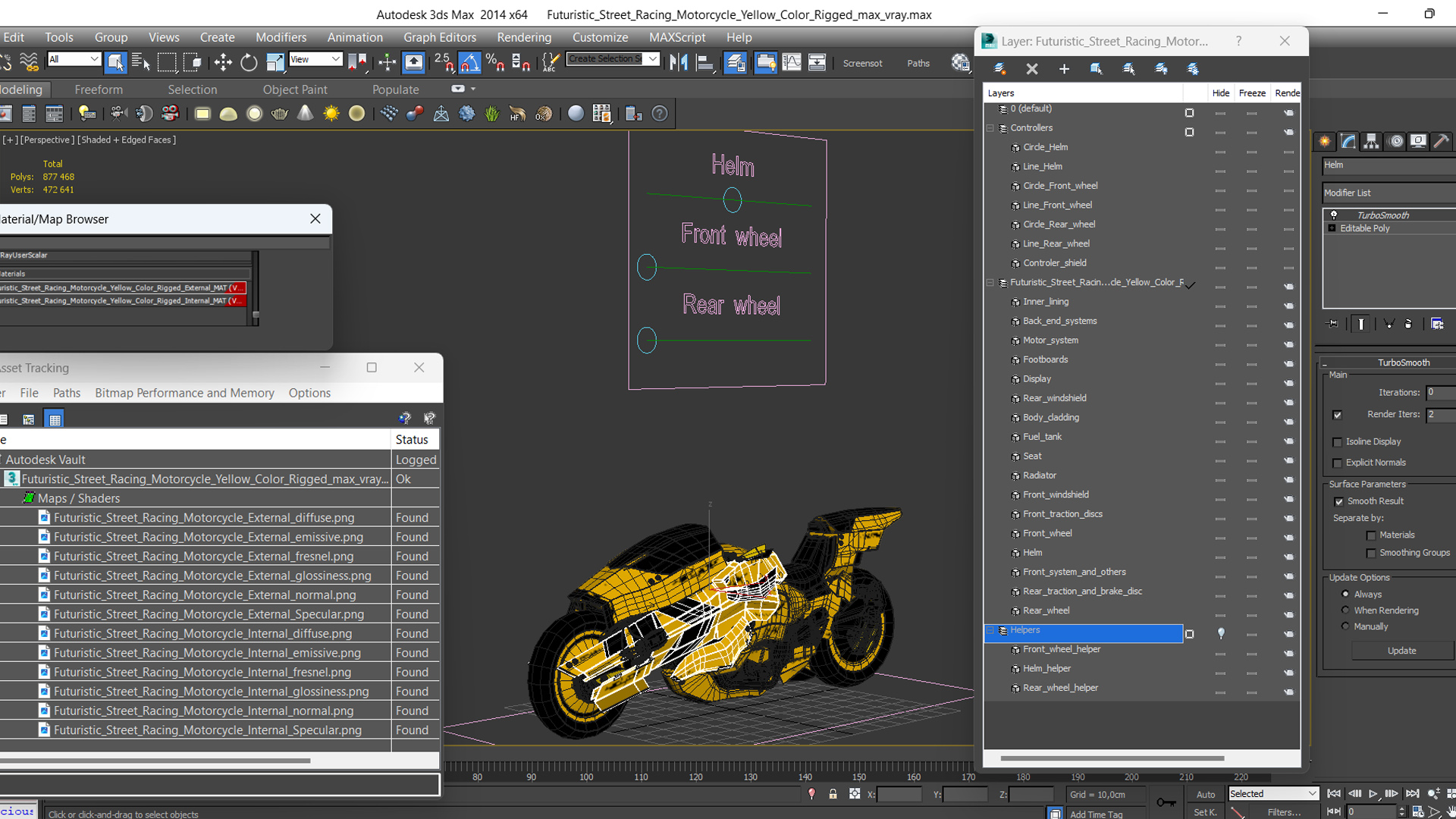
Task: Delete highlighted layer with X icon
Action: click(x=1032, y=69)
